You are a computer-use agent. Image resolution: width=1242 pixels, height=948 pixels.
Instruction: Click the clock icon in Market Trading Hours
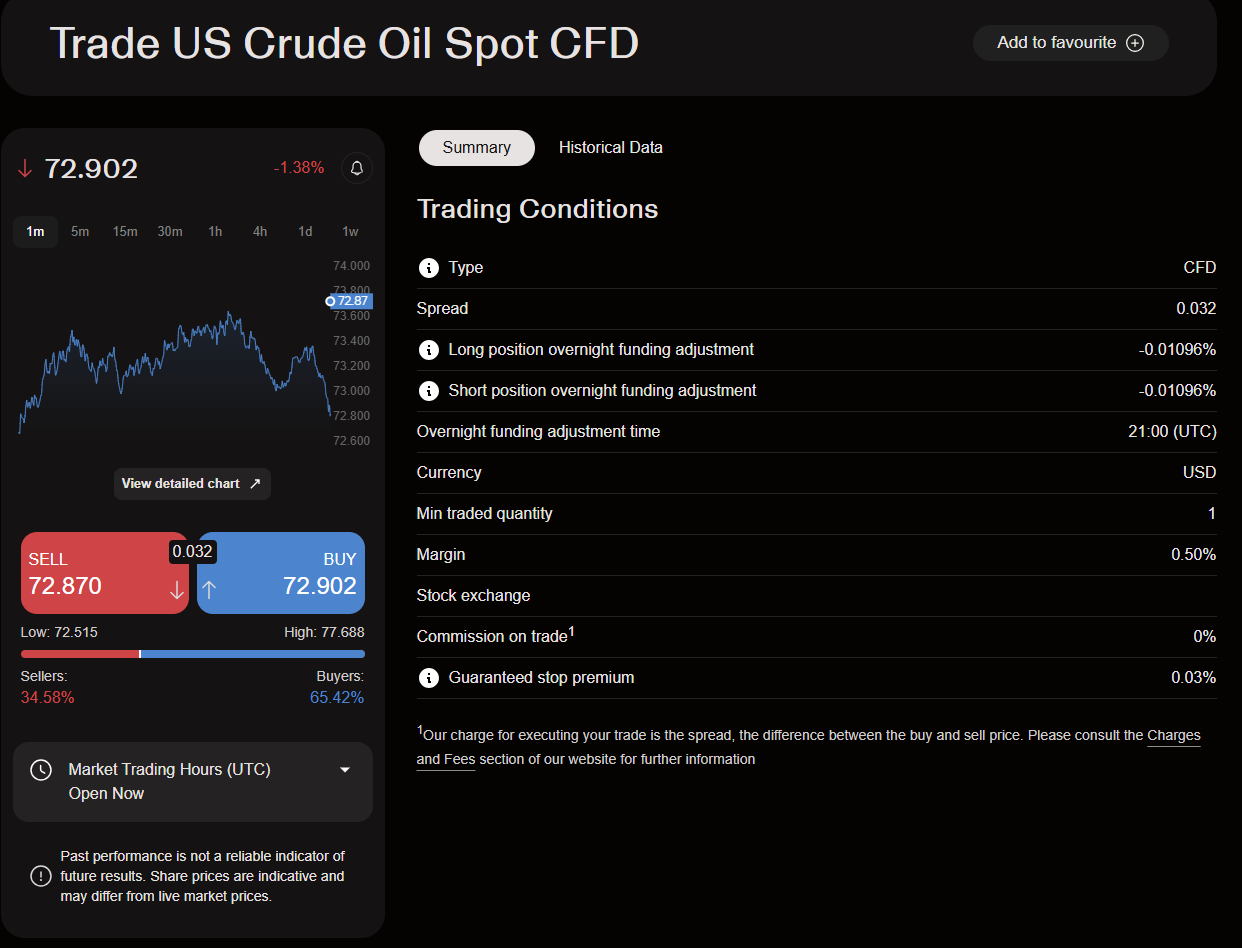click(x=41, y=770)
